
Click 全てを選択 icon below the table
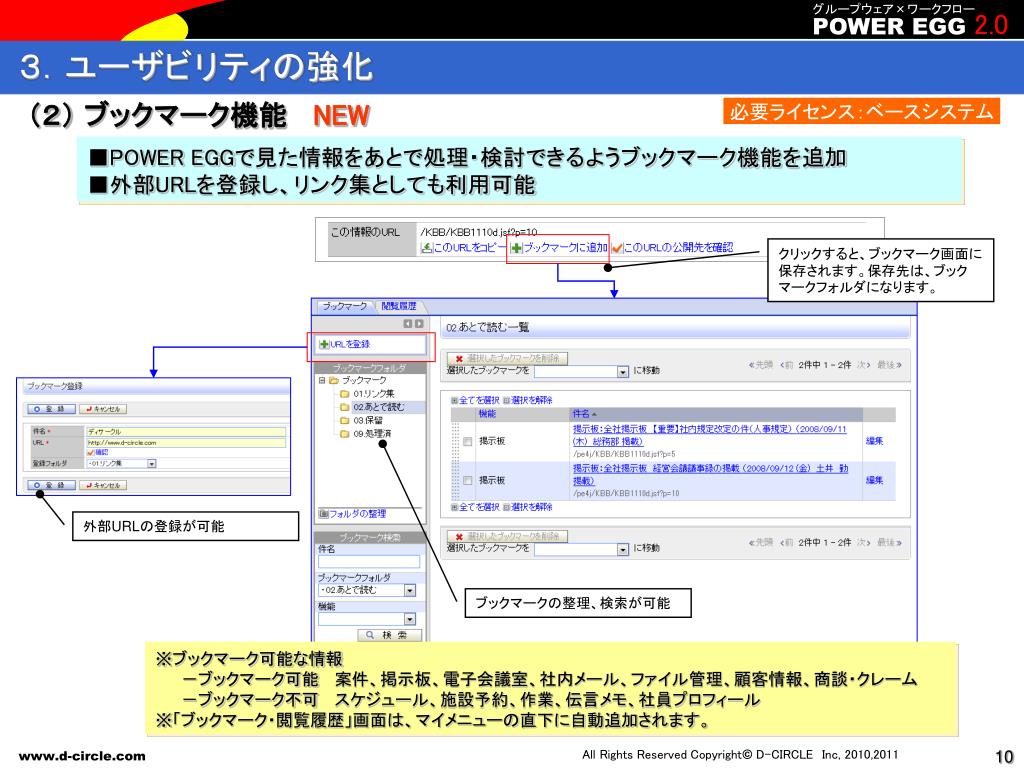coord(455,507)
